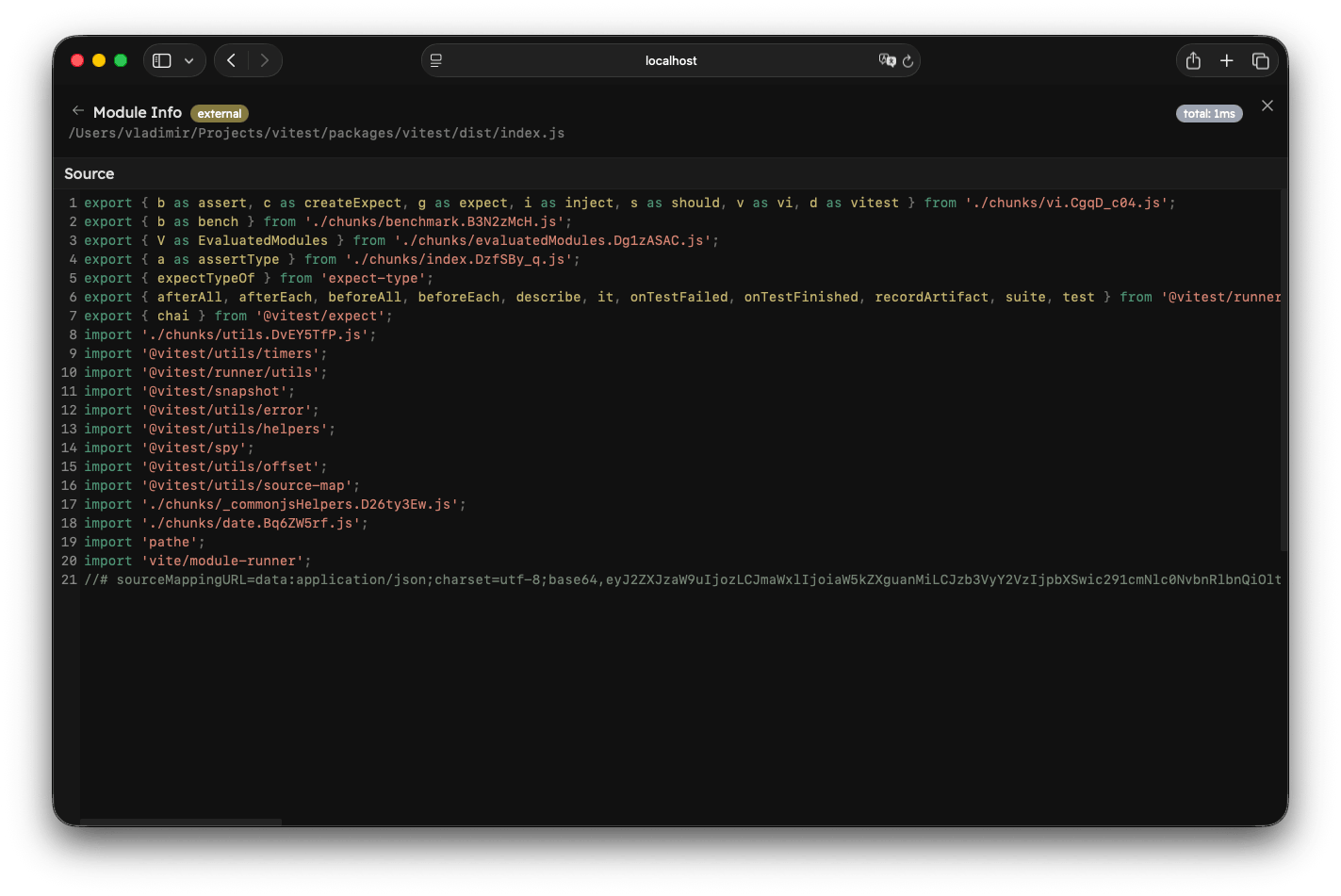The width and height of the screenshot is (1341, 896).
Task: Open a new browser tab
Action: [x=1226, y=59]
